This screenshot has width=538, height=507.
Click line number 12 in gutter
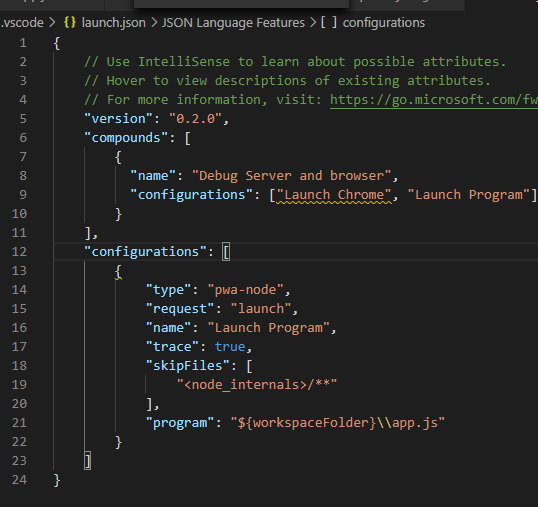(19, 252)
